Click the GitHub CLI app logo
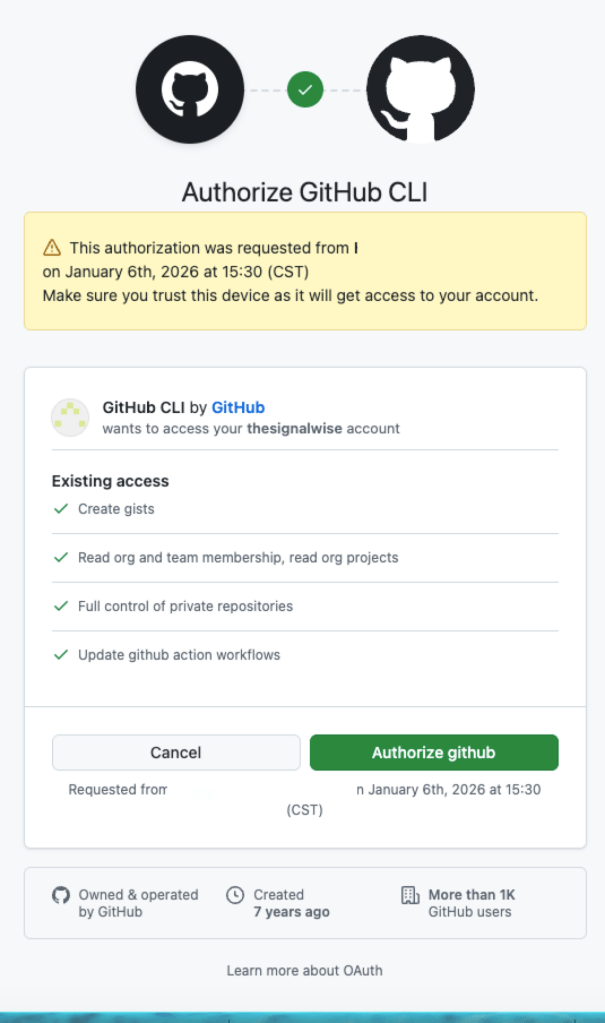This screenshot has width=605, height=1023. pyautogui.click(x=189, y=89)
